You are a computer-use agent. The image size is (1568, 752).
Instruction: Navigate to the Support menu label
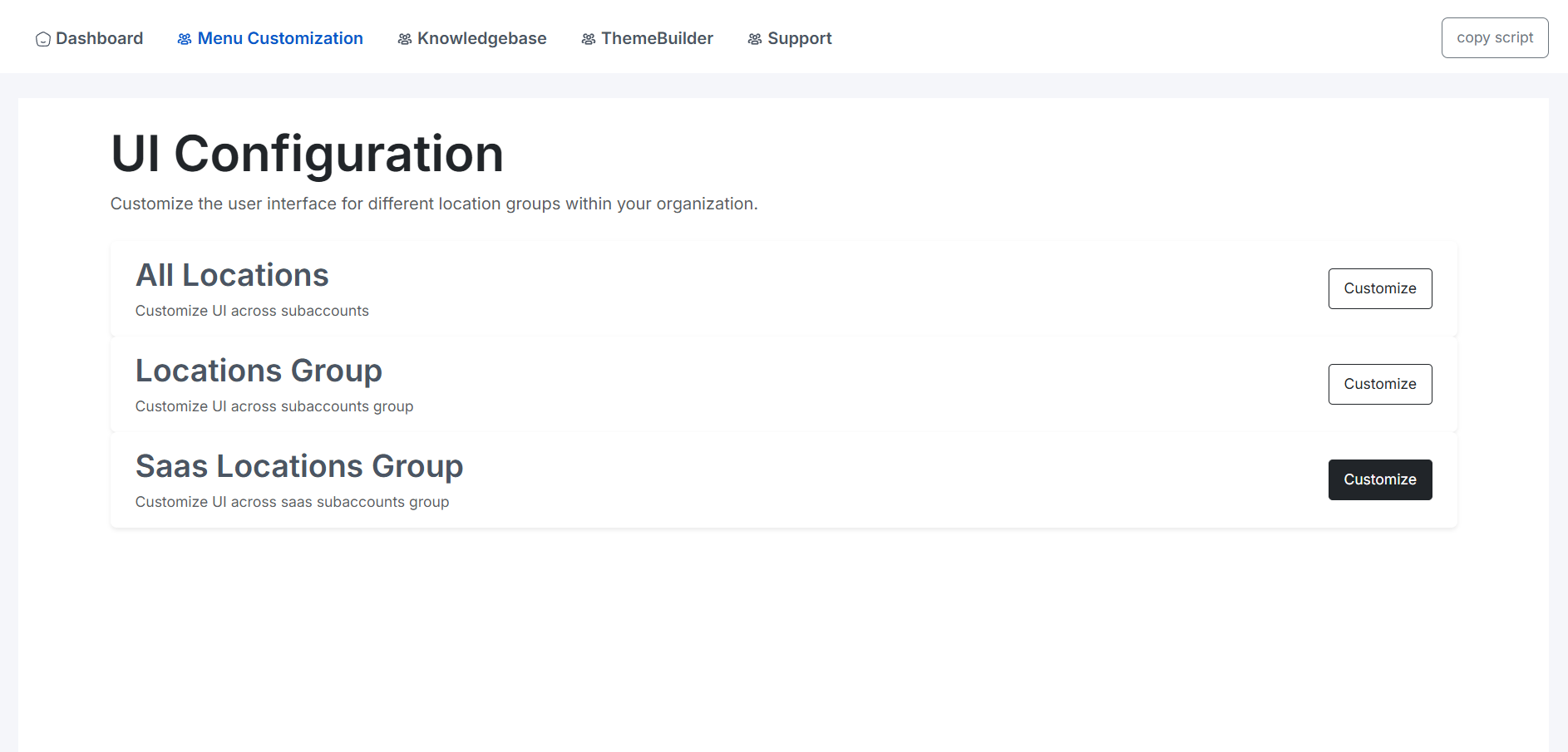pyautogui.click(x=799, y=38)
